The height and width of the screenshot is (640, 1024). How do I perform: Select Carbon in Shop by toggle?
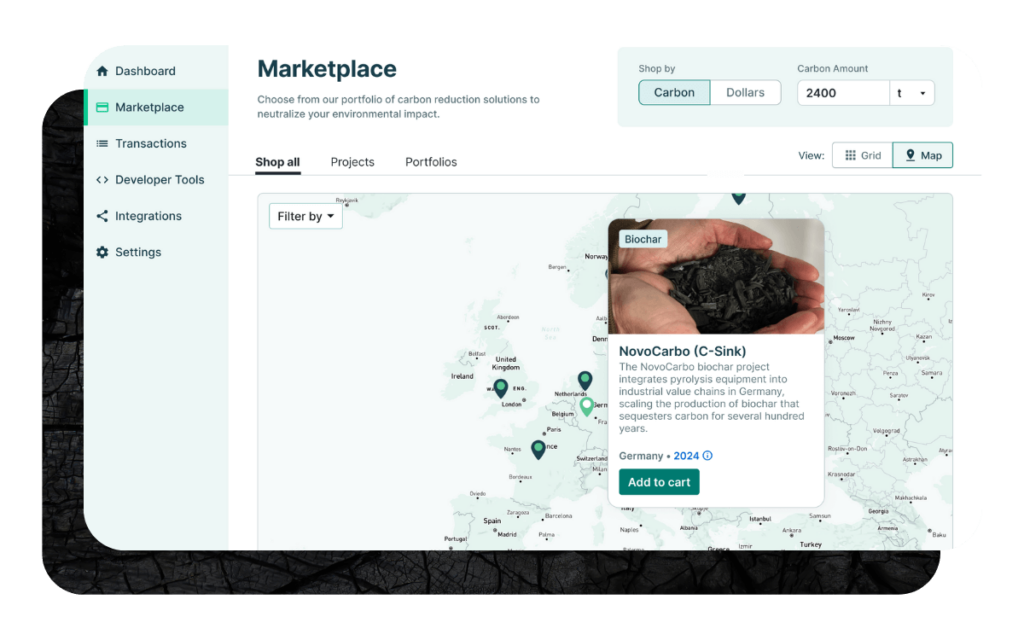click(x=674, y=93)
